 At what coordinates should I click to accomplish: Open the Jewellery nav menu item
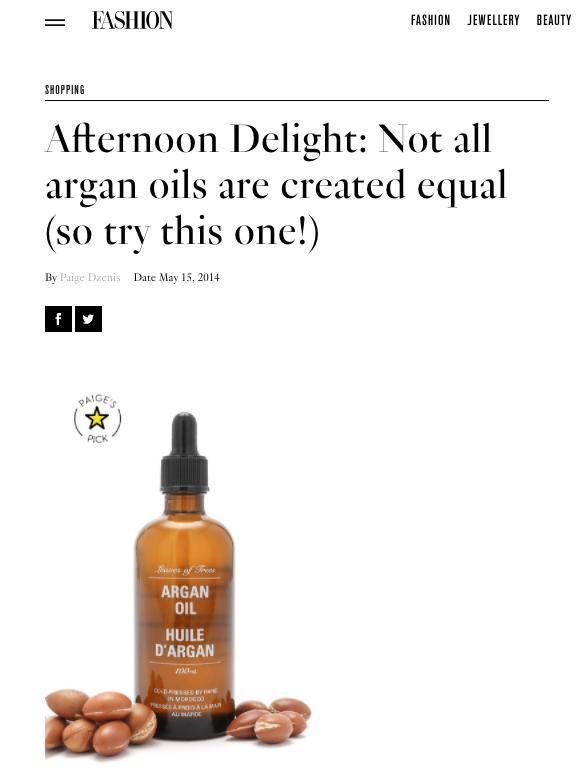(493, 20)
